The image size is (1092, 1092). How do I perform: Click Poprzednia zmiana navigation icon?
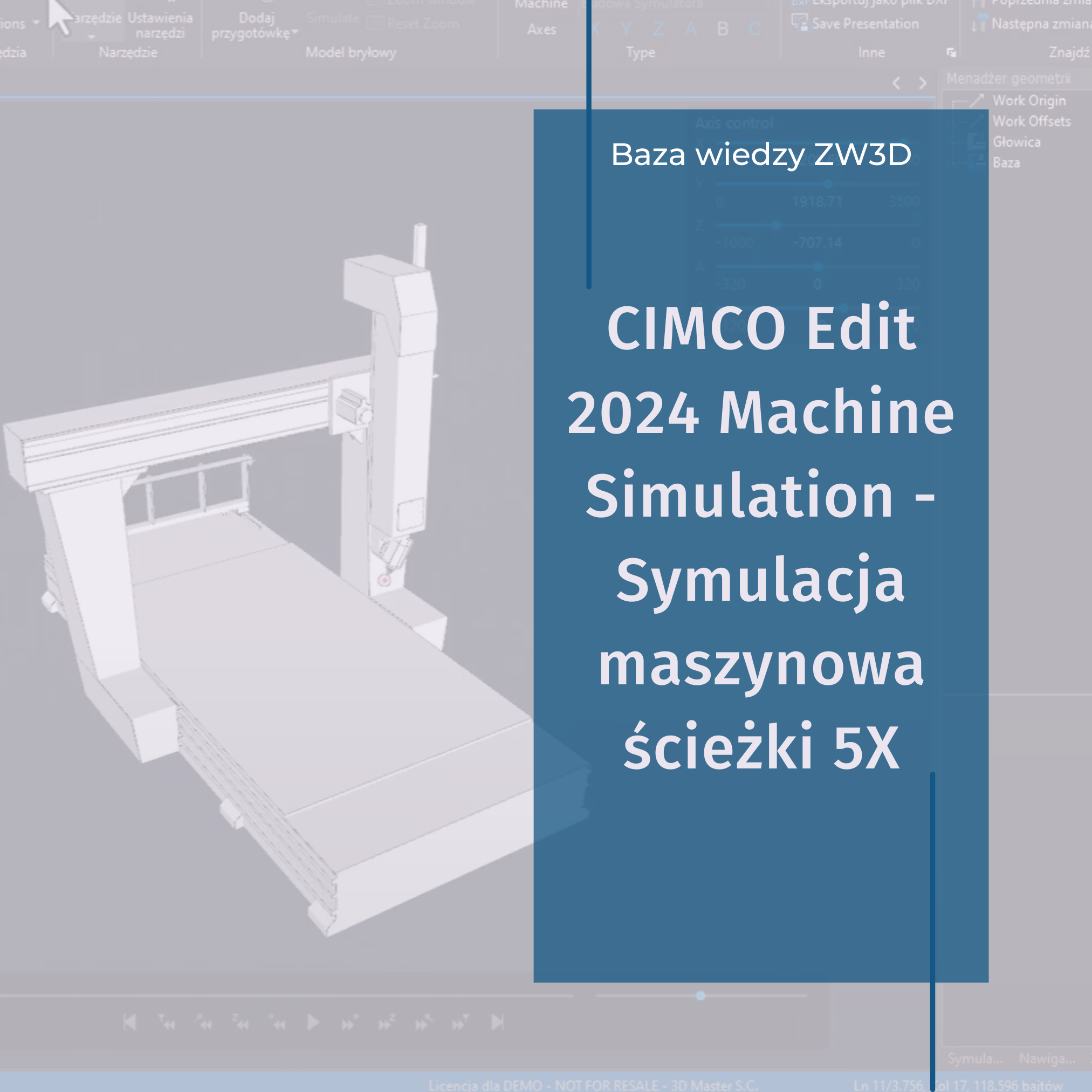[979, 4]
